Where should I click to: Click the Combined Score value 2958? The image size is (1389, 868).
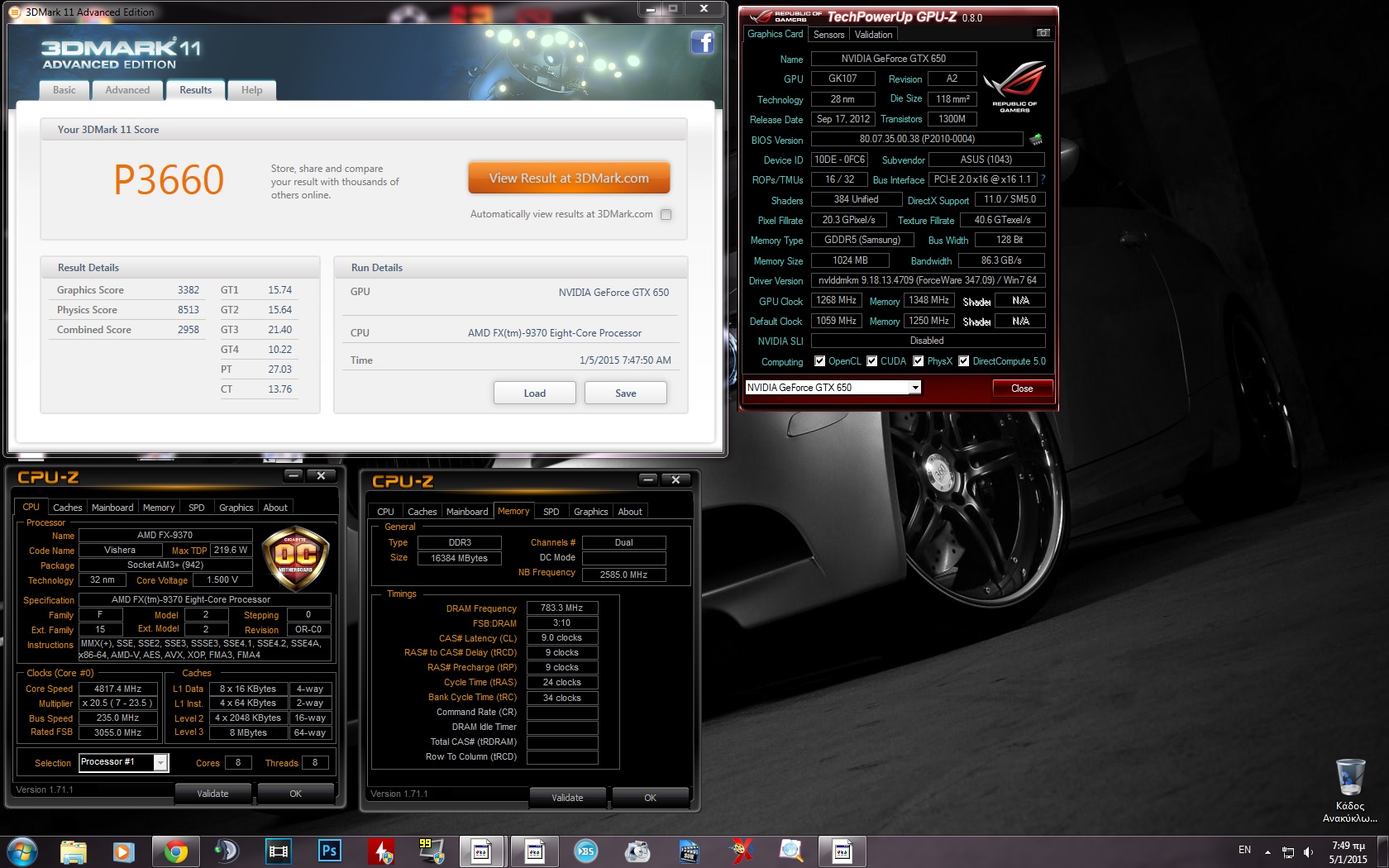(x=189, y=330)
